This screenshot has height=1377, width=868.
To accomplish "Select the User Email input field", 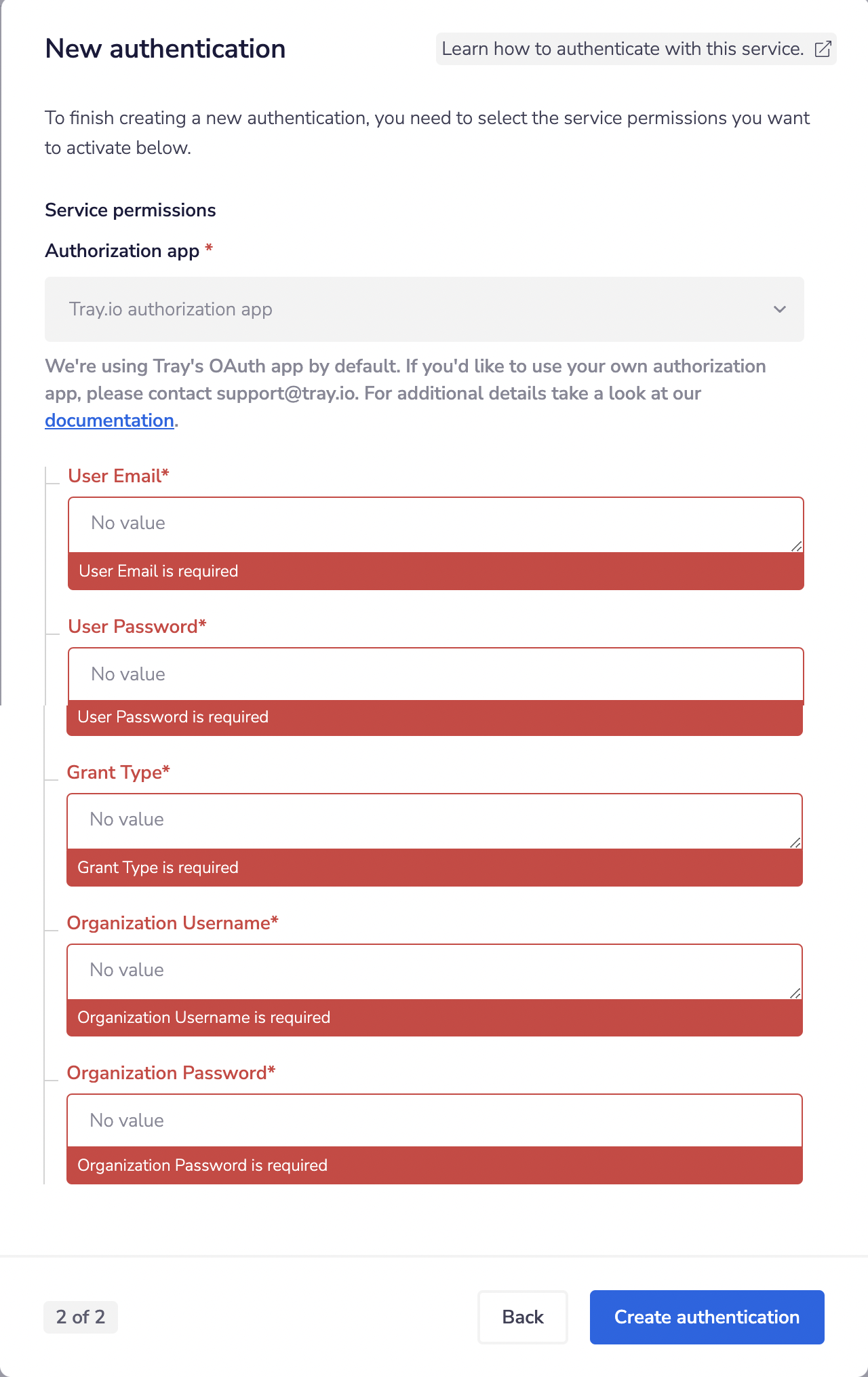I will point(434,522).
